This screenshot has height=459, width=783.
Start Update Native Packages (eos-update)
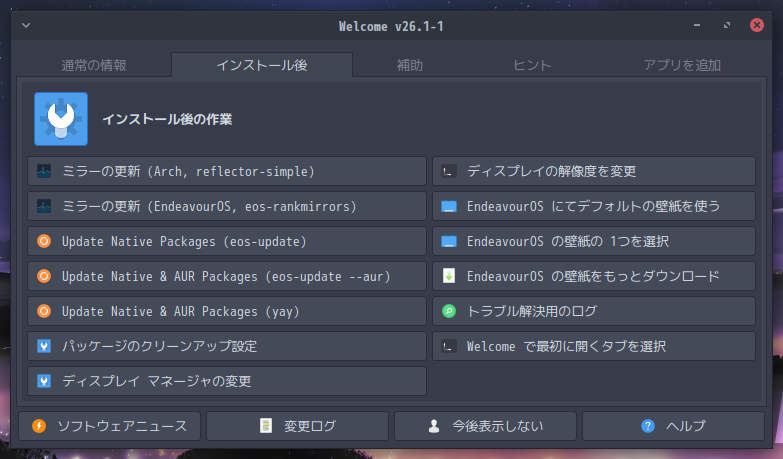[227, 241]
